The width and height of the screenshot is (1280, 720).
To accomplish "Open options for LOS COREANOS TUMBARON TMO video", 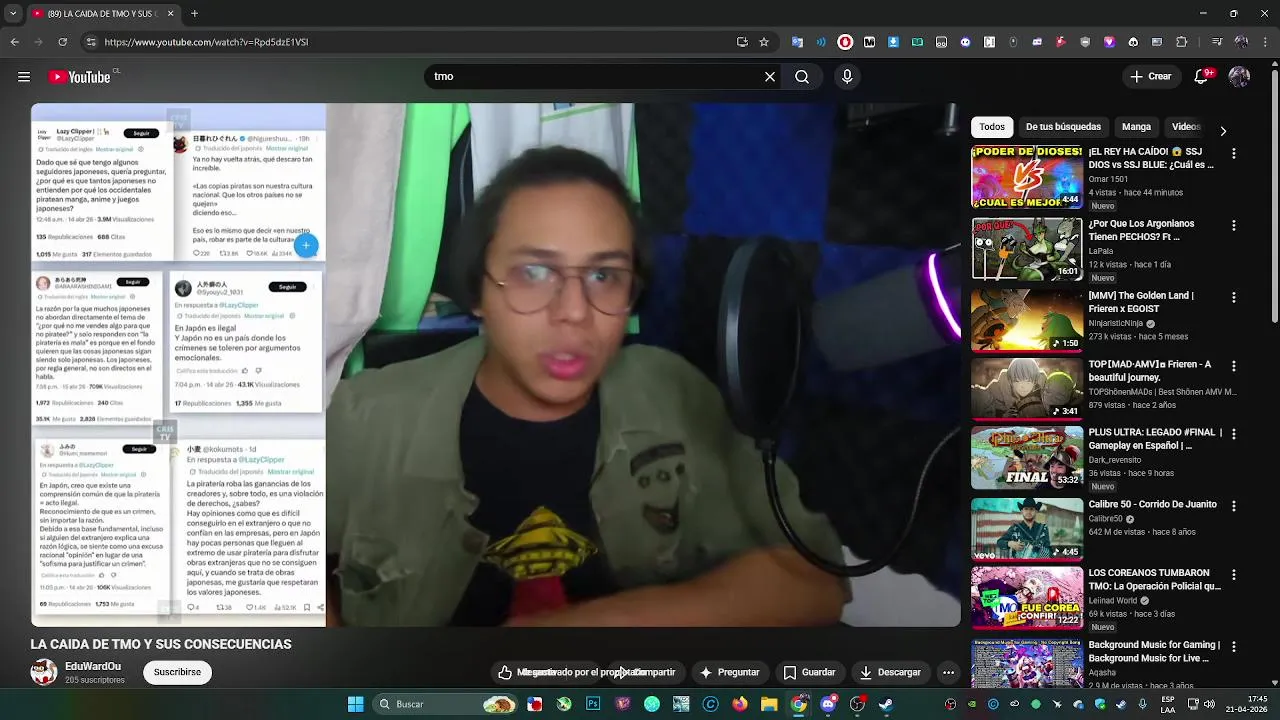I will click(1234, 575).
